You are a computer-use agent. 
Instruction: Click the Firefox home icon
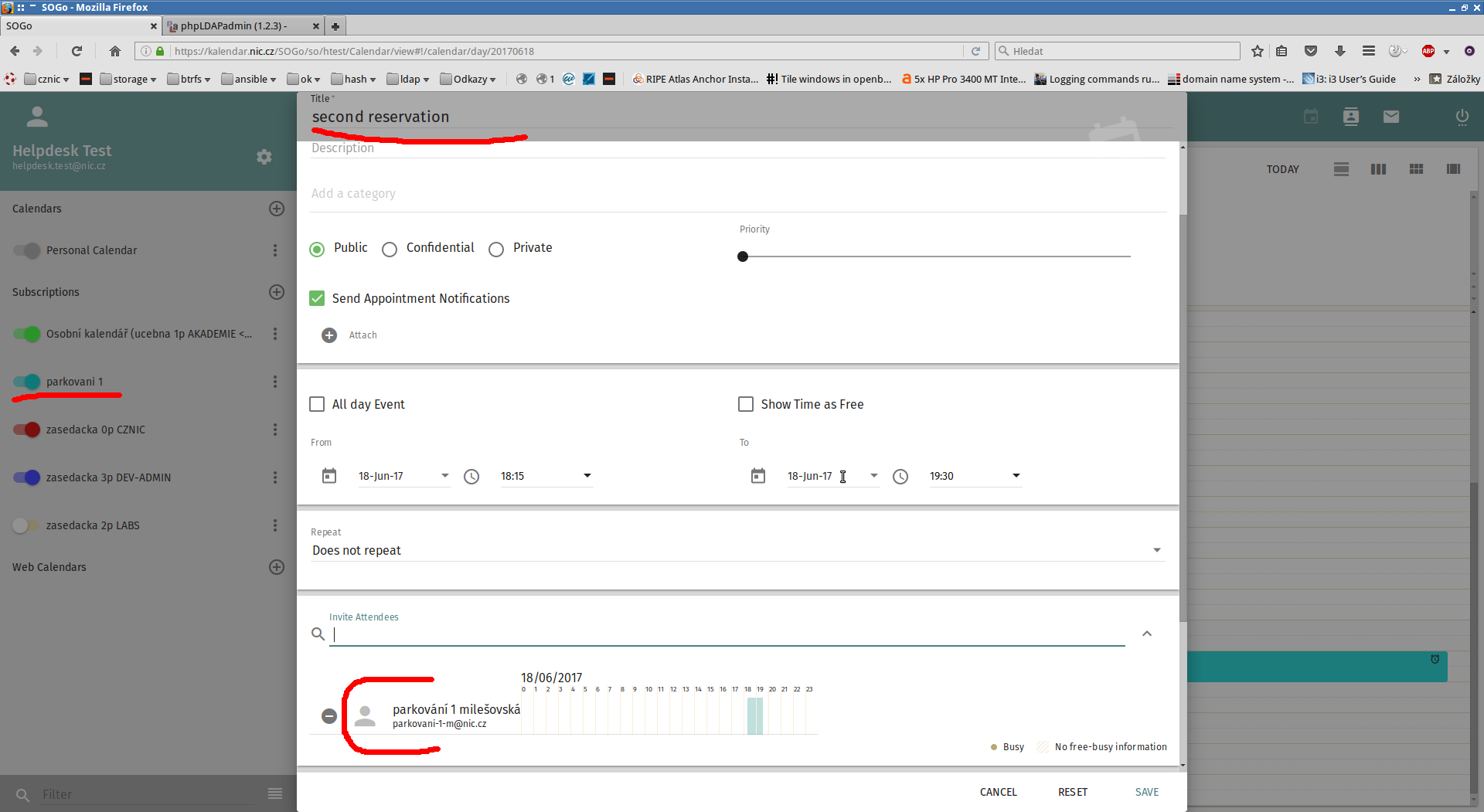click(115, 51)
